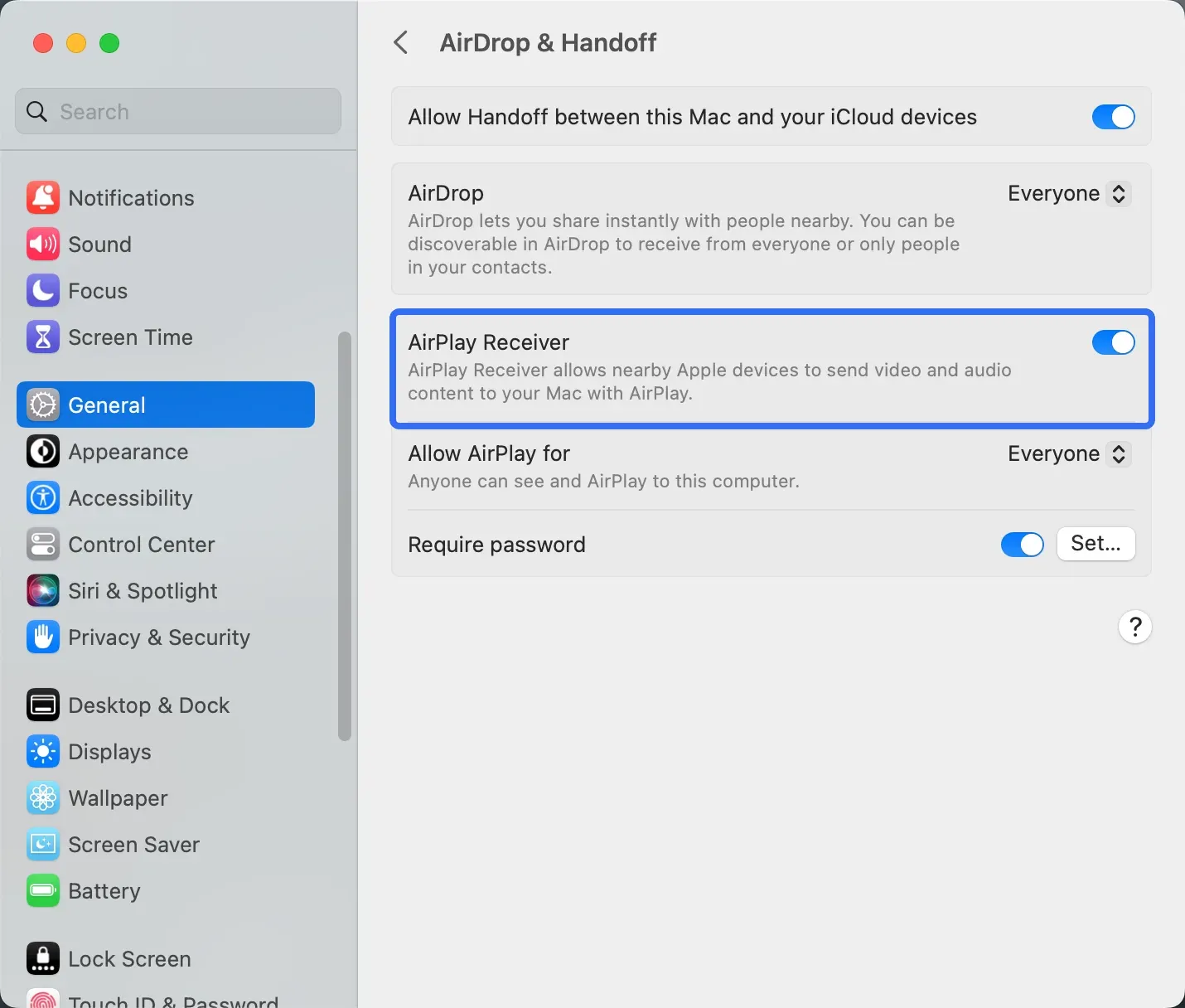Click the AirDrop & Handoff page title
The height and width of the screenshot is (1008, 1185).
tap(548, 42)
